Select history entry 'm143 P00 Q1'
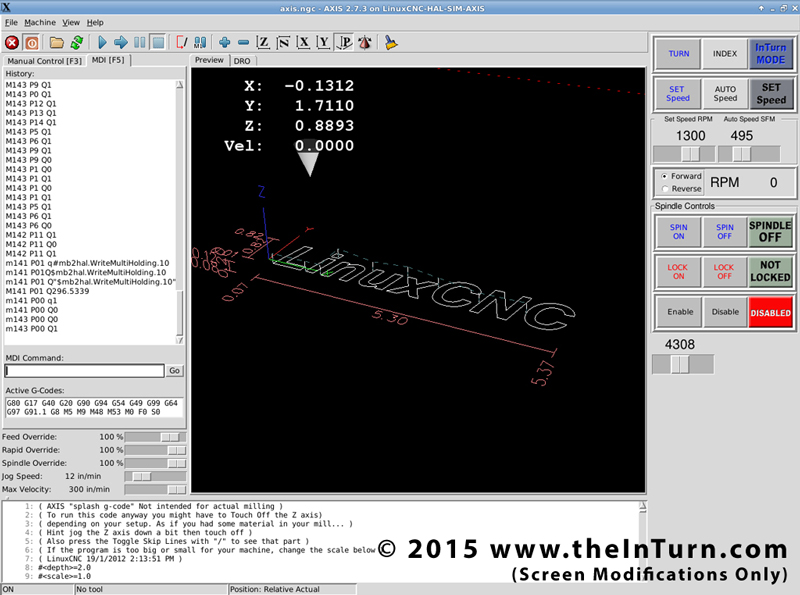The width and height of the screenshot is (800, 595). click(x=31, y=329)
